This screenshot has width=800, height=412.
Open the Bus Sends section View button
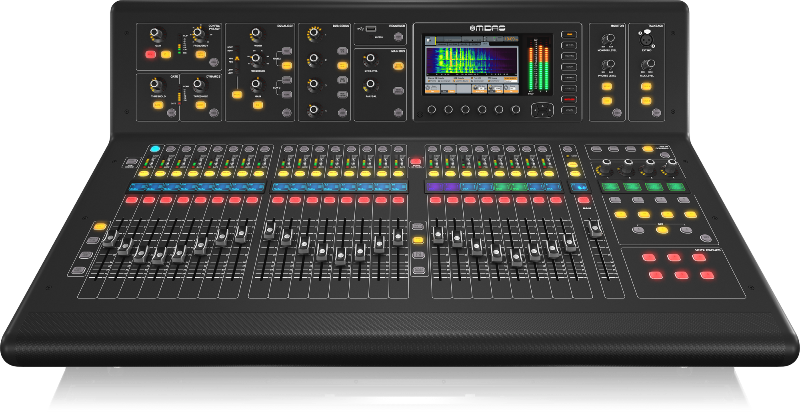342,113
